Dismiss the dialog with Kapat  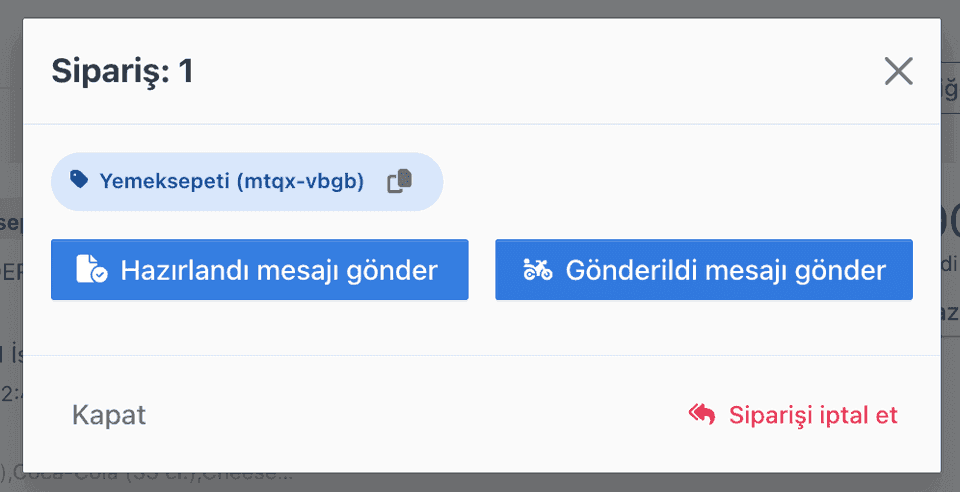109,415
